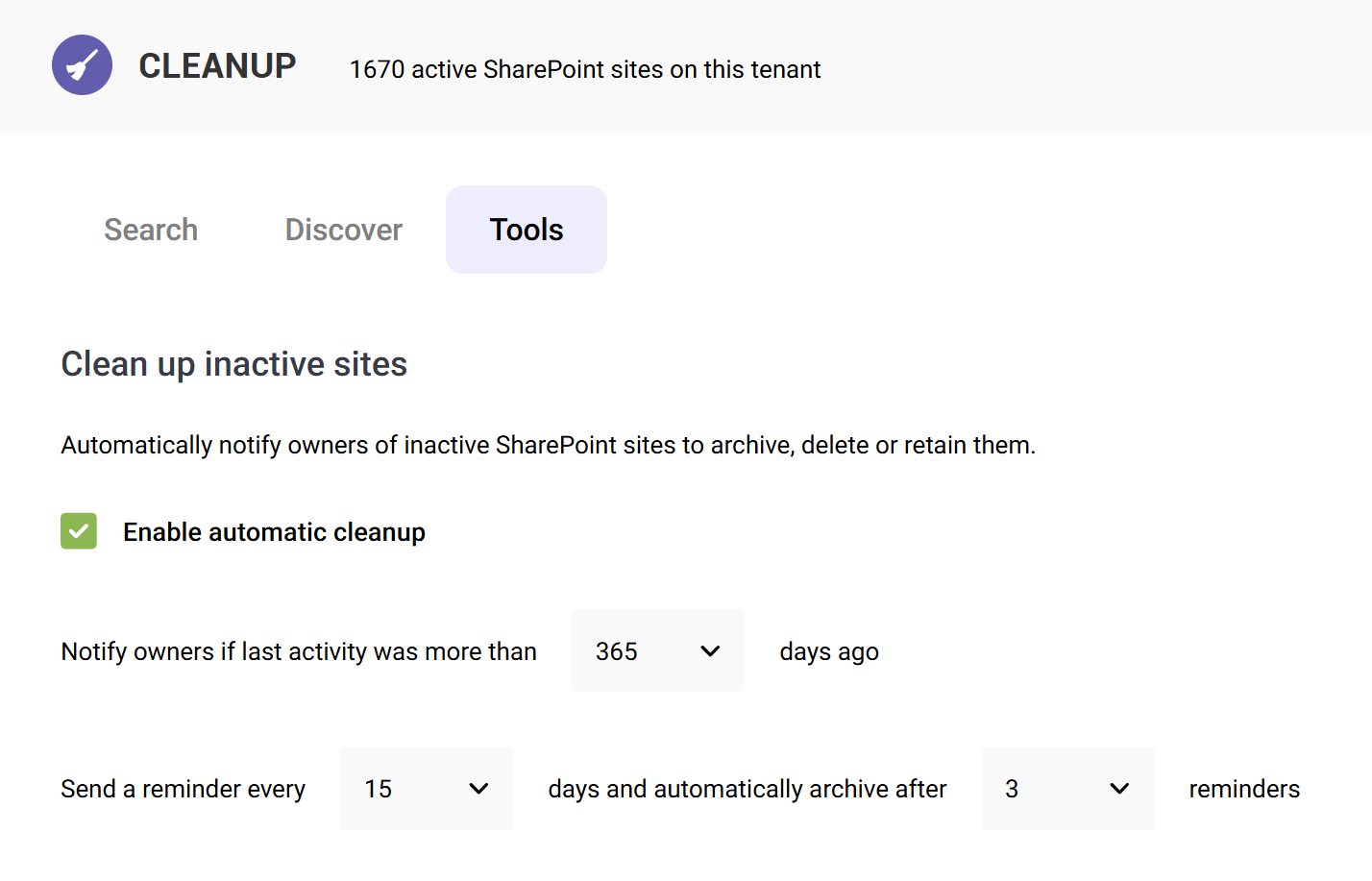Switch to the Search tab
The image size is (1372, 881).
tap(150, 230)
